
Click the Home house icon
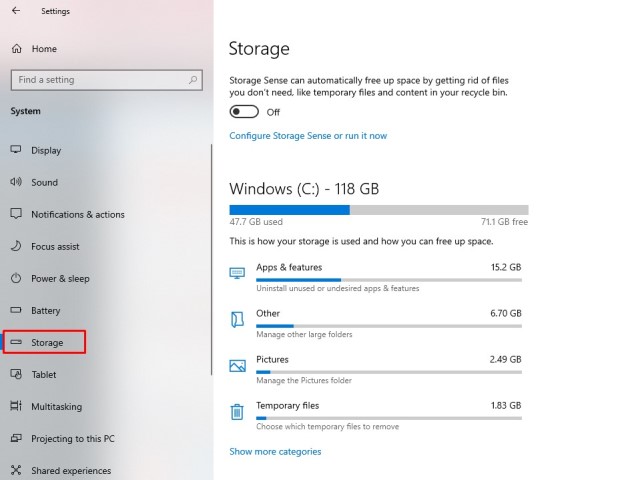pyautogui.click(x=17, y=49)
